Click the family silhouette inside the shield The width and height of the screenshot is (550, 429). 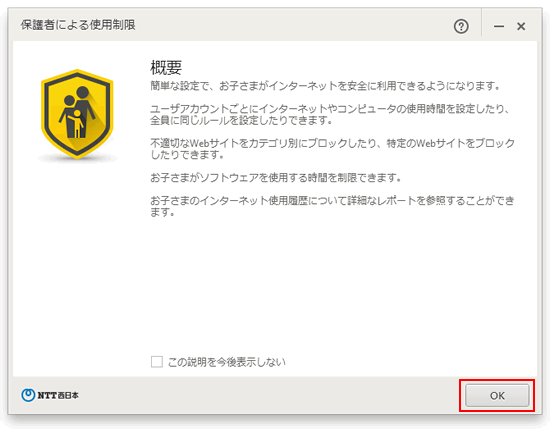click(x=76, y=112)
